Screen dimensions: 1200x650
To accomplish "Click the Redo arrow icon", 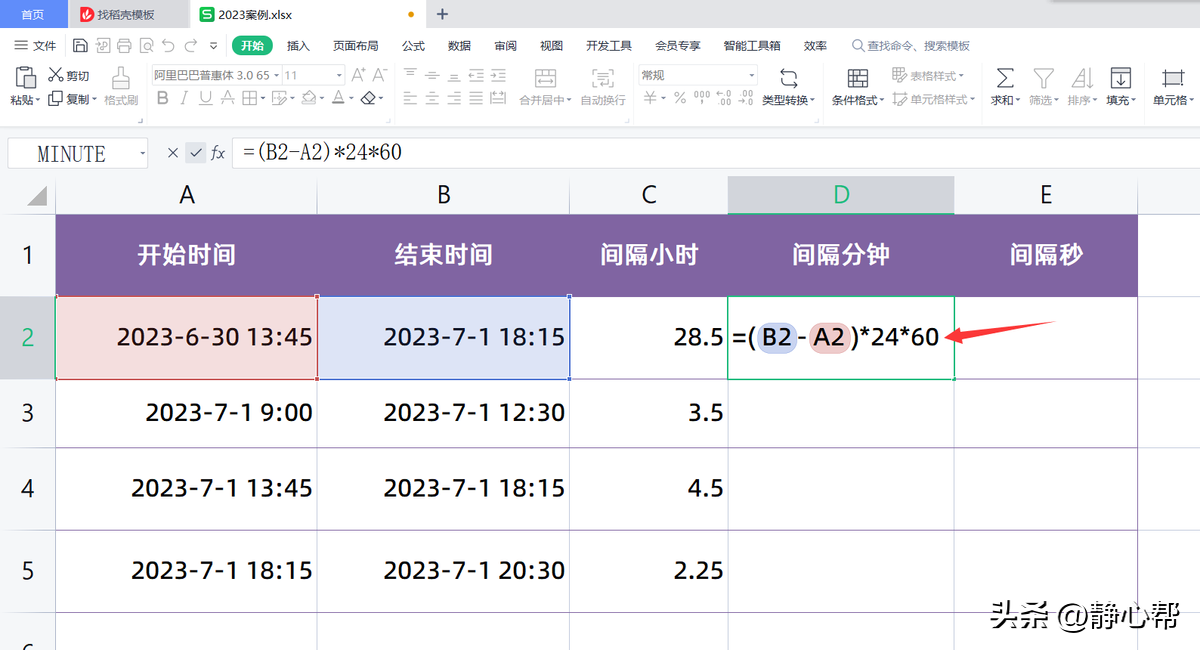I will [191, 46].
